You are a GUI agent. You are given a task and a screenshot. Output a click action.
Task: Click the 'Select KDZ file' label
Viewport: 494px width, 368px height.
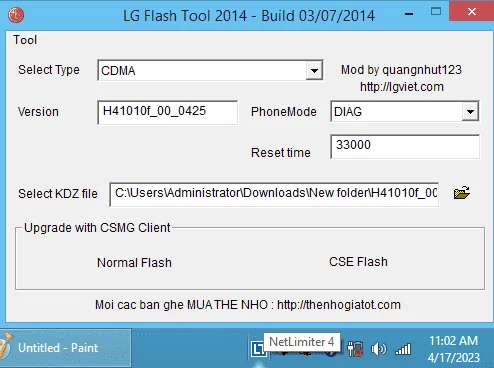pyautogui.click(x=58, y=194)
